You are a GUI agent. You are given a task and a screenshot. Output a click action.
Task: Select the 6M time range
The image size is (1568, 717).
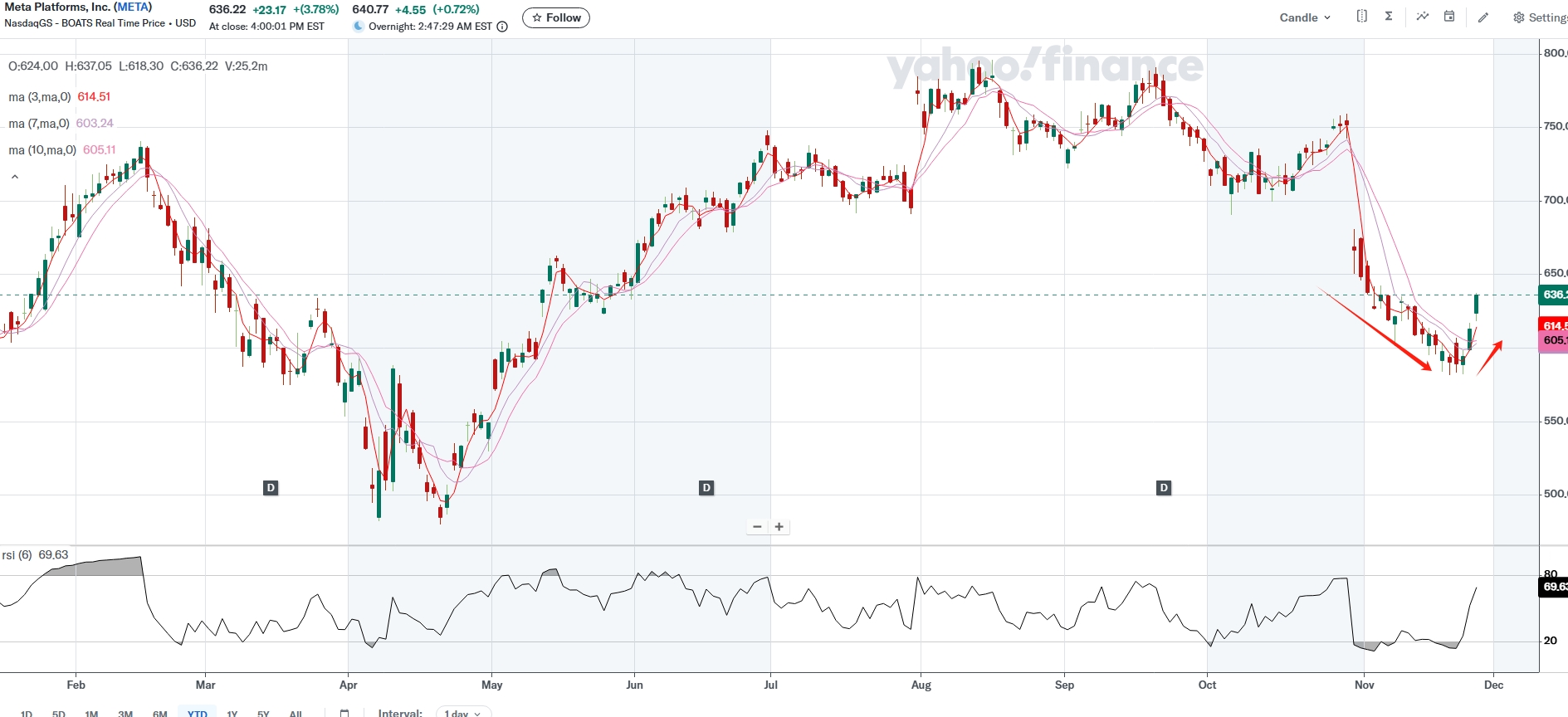coord(160,713)
